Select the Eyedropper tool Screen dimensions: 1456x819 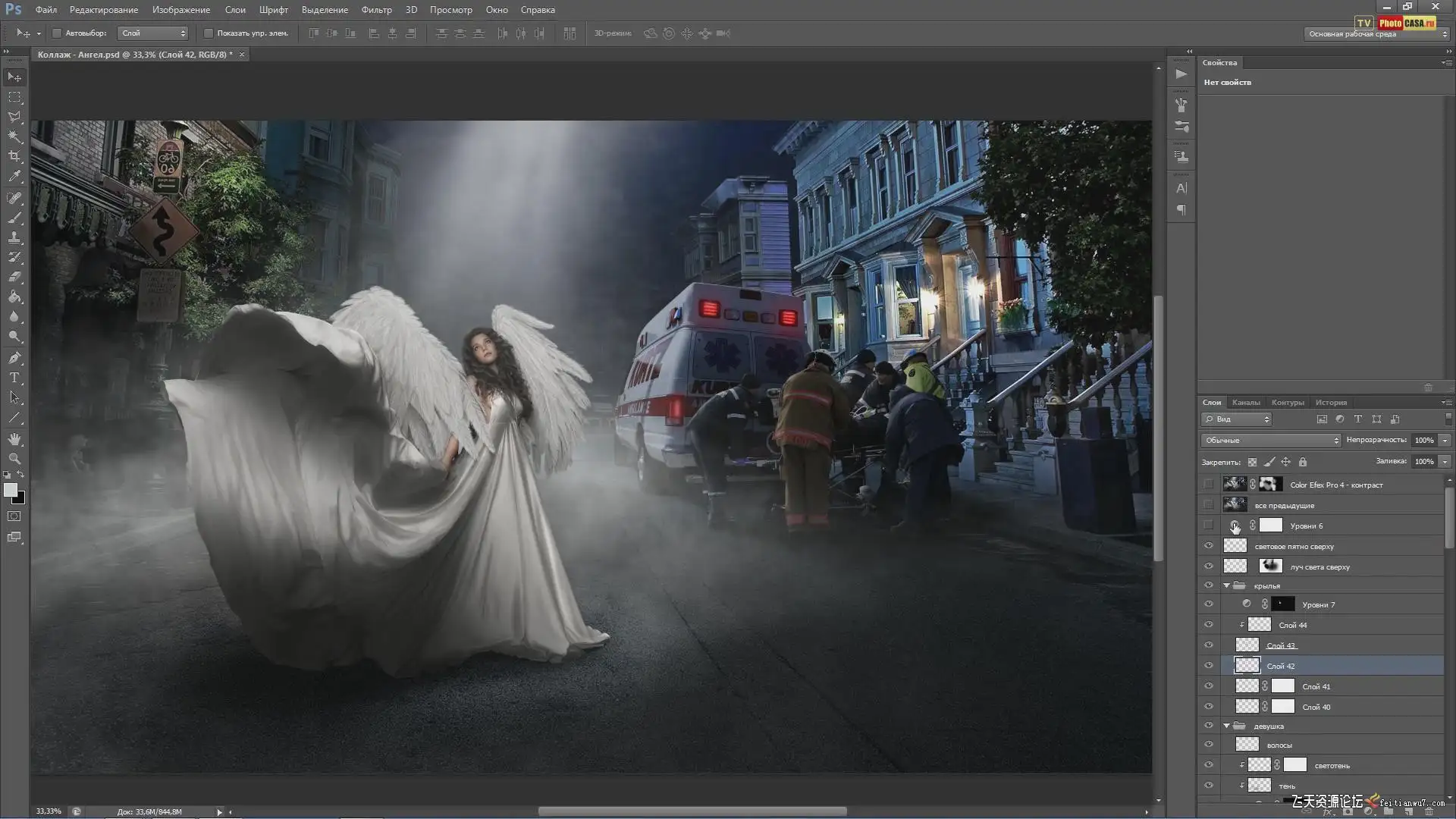(14, 176)
